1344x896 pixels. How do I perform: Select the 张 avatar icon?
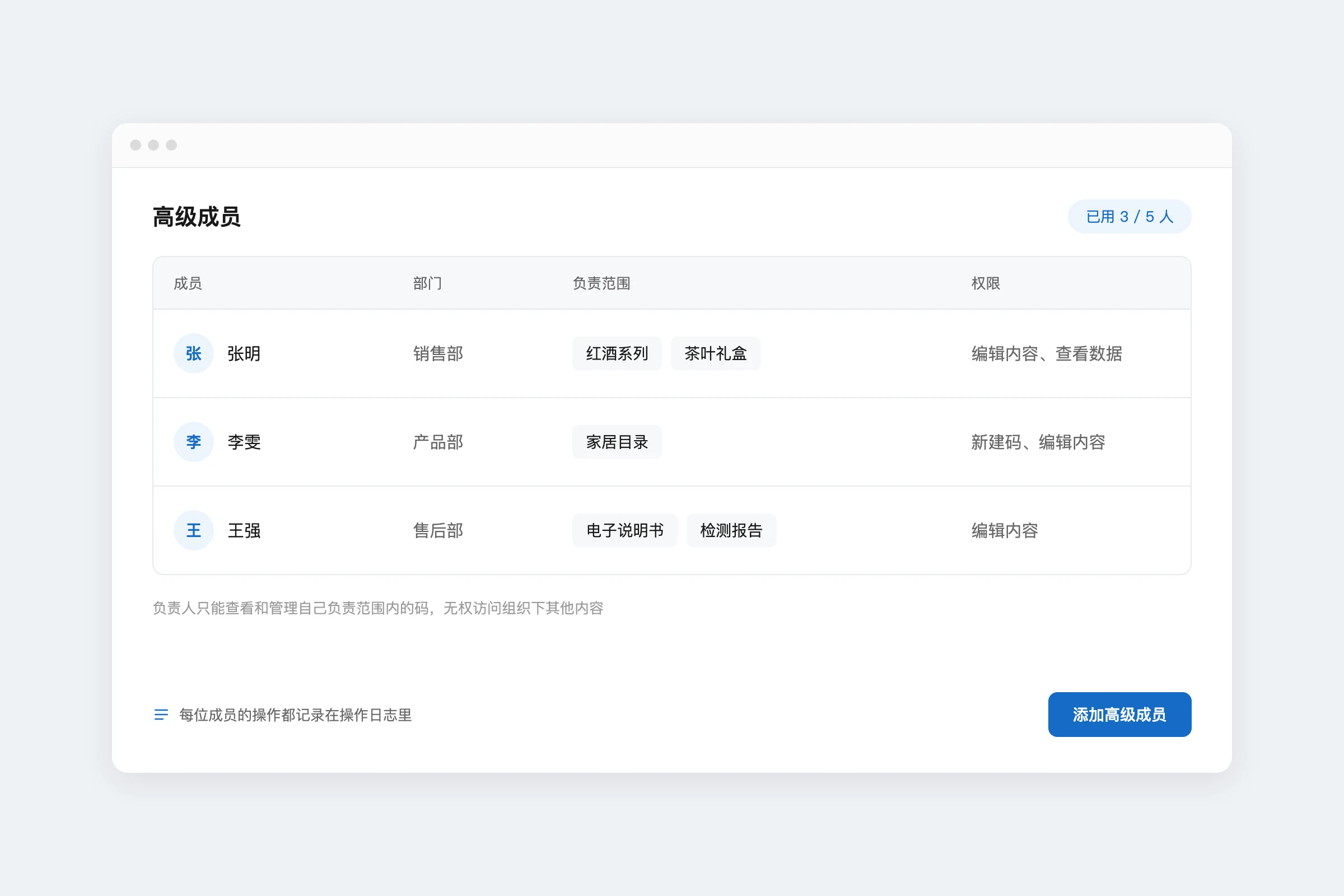pyautogui.click(x=194, y=353)
